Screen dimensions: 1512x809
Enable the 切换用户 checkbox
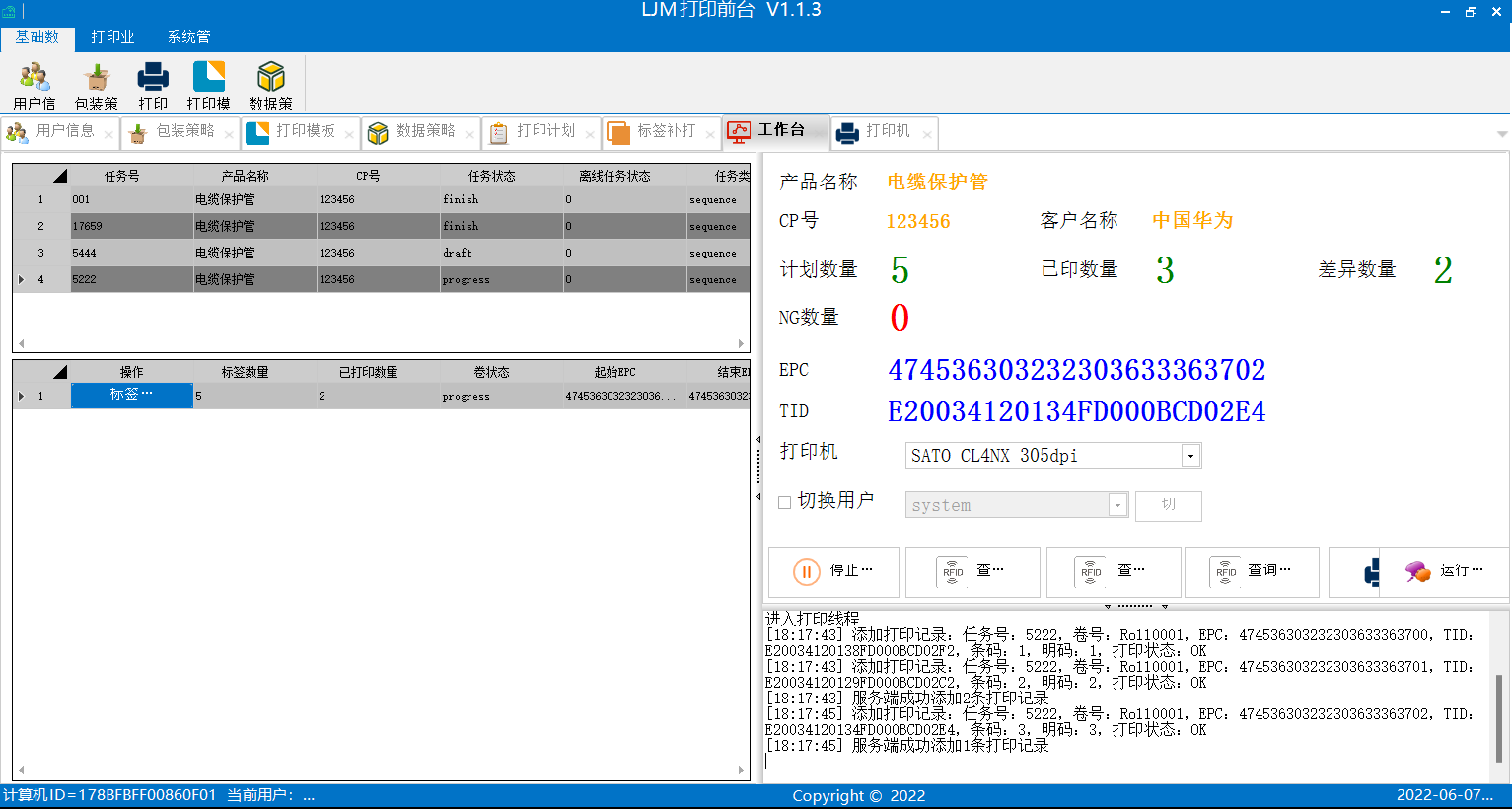click(x=785, y=502)
